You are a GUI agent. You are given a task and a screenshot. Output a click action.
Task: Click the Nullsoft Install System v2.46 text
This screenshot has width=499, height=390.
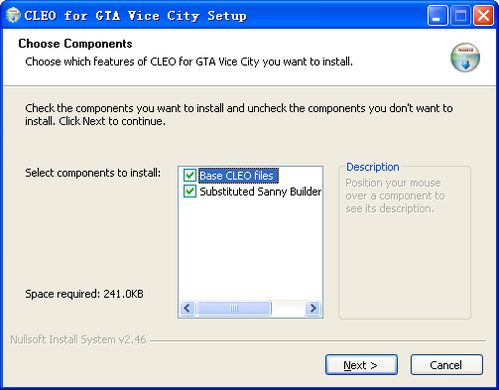[x=78, y=339]
